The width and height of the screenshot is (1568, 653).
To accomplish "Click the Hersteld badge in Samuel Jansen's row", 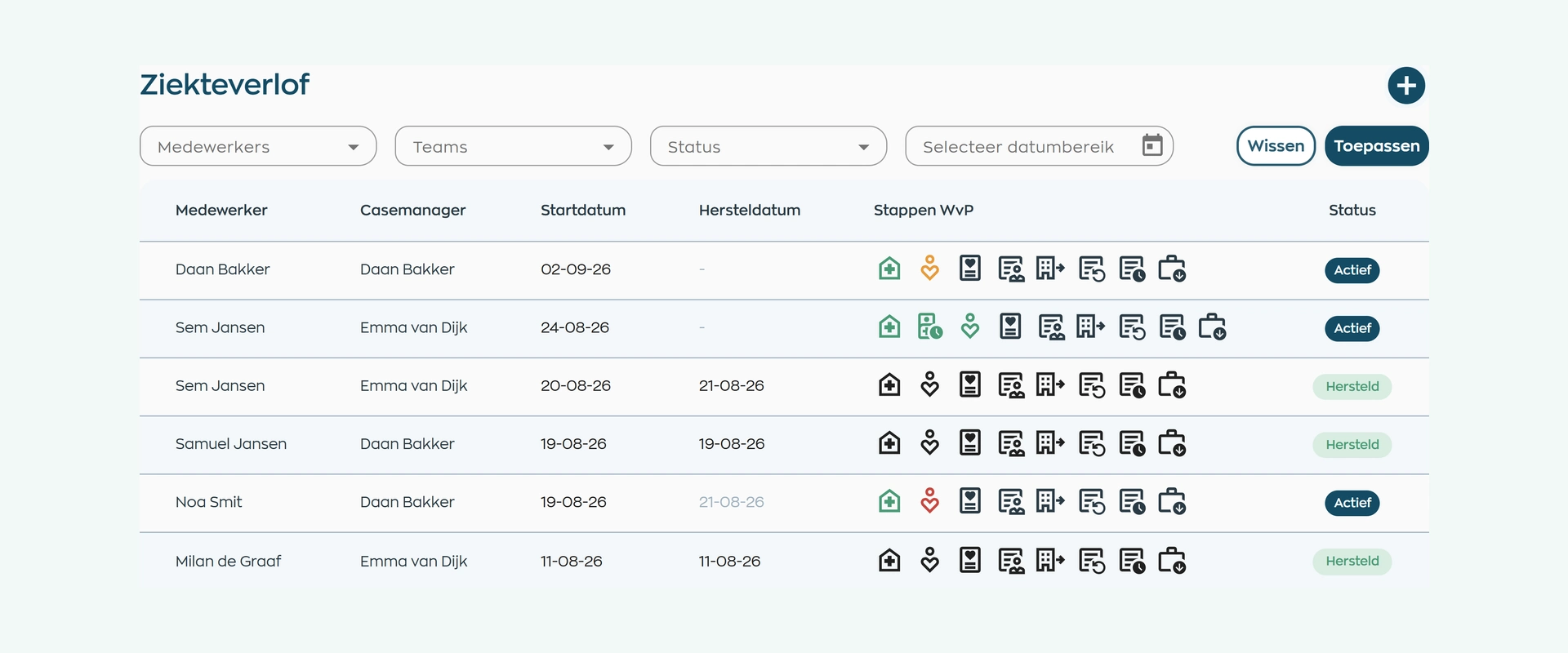I will (1352, 445).
